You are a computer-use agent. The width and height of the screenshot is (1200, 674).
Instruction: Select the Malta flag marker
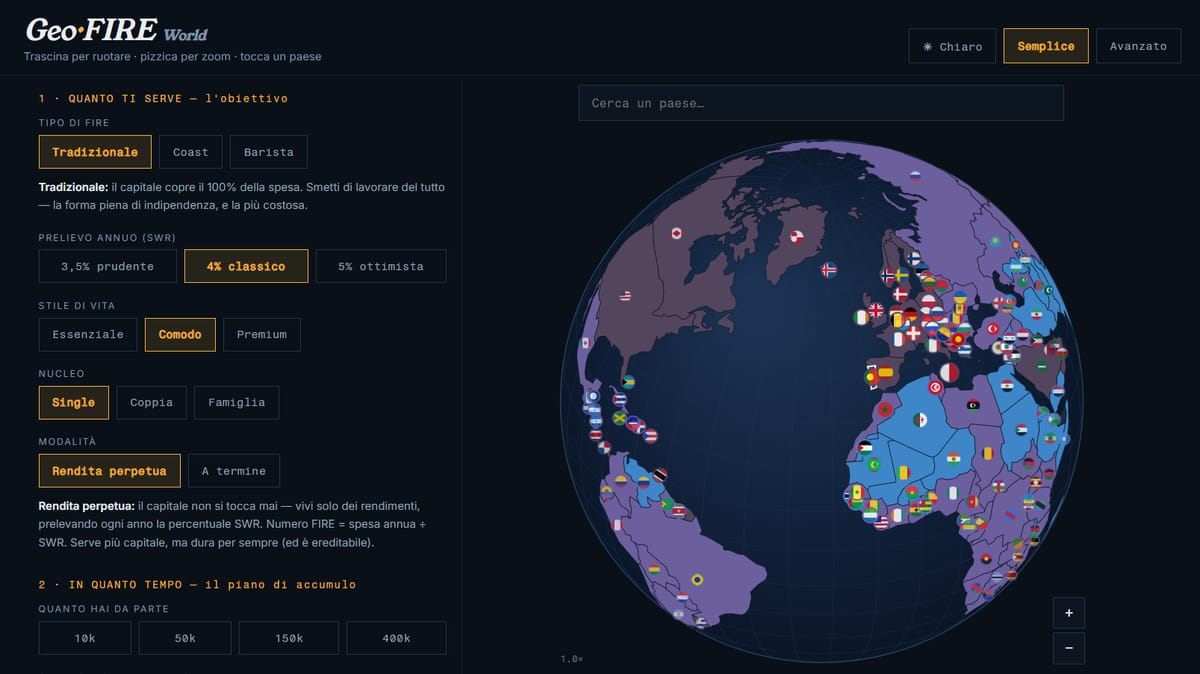click(x=949, y=372)
